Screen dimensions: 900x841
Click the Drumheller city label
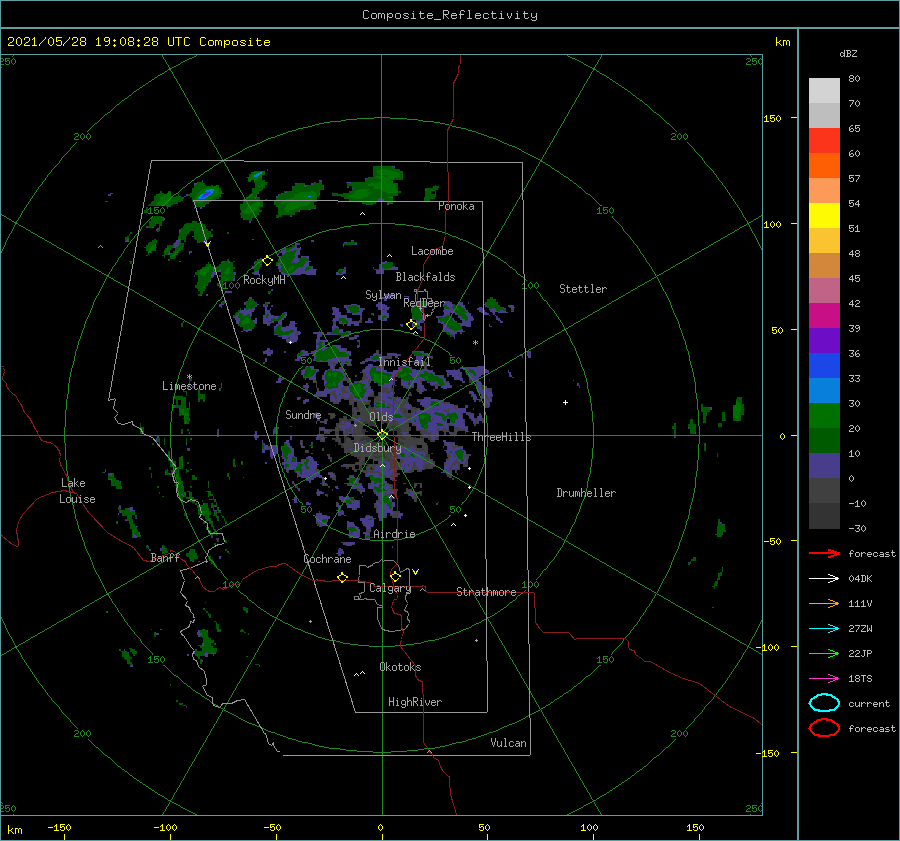[585, 493]
